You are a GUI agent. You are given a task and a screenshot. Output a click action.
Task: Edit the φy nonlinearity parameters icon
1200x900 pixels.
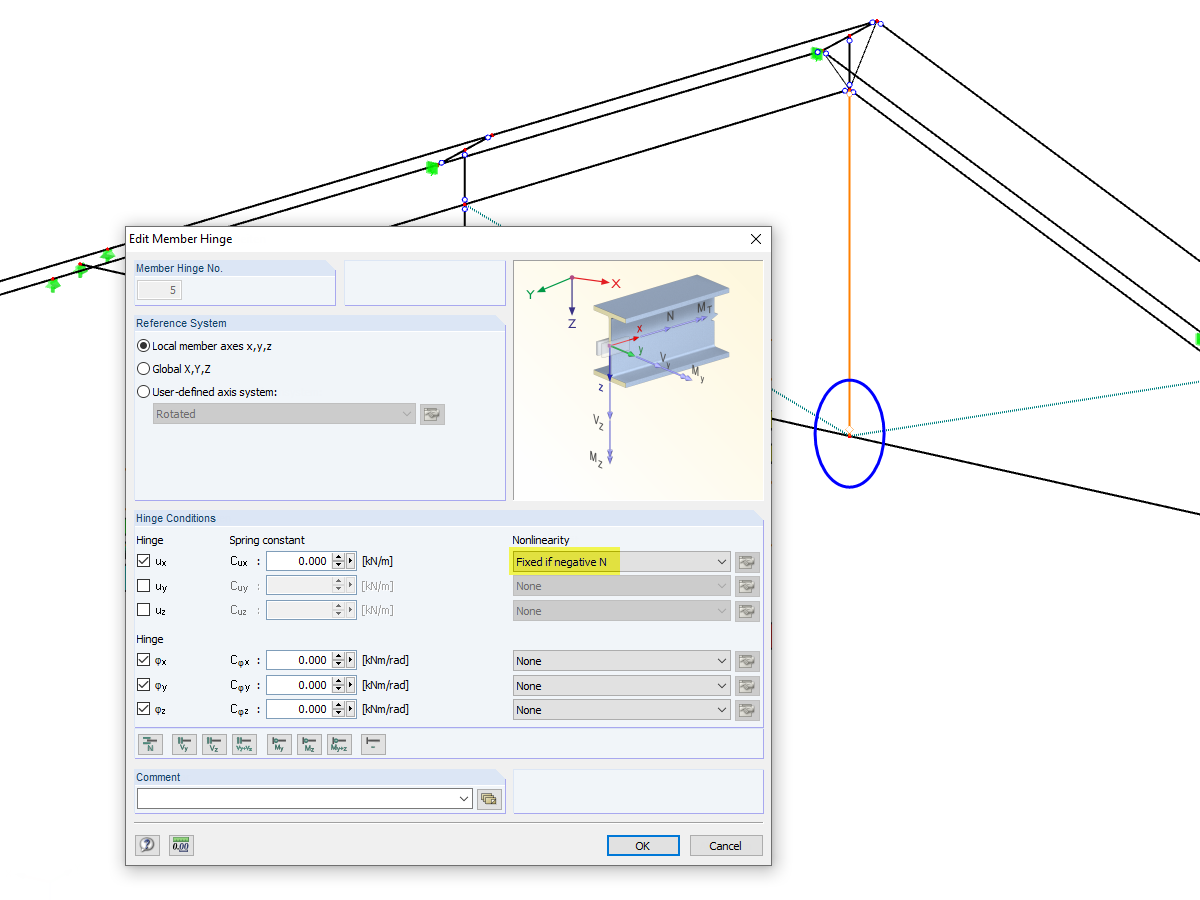[x=747, y=686]
